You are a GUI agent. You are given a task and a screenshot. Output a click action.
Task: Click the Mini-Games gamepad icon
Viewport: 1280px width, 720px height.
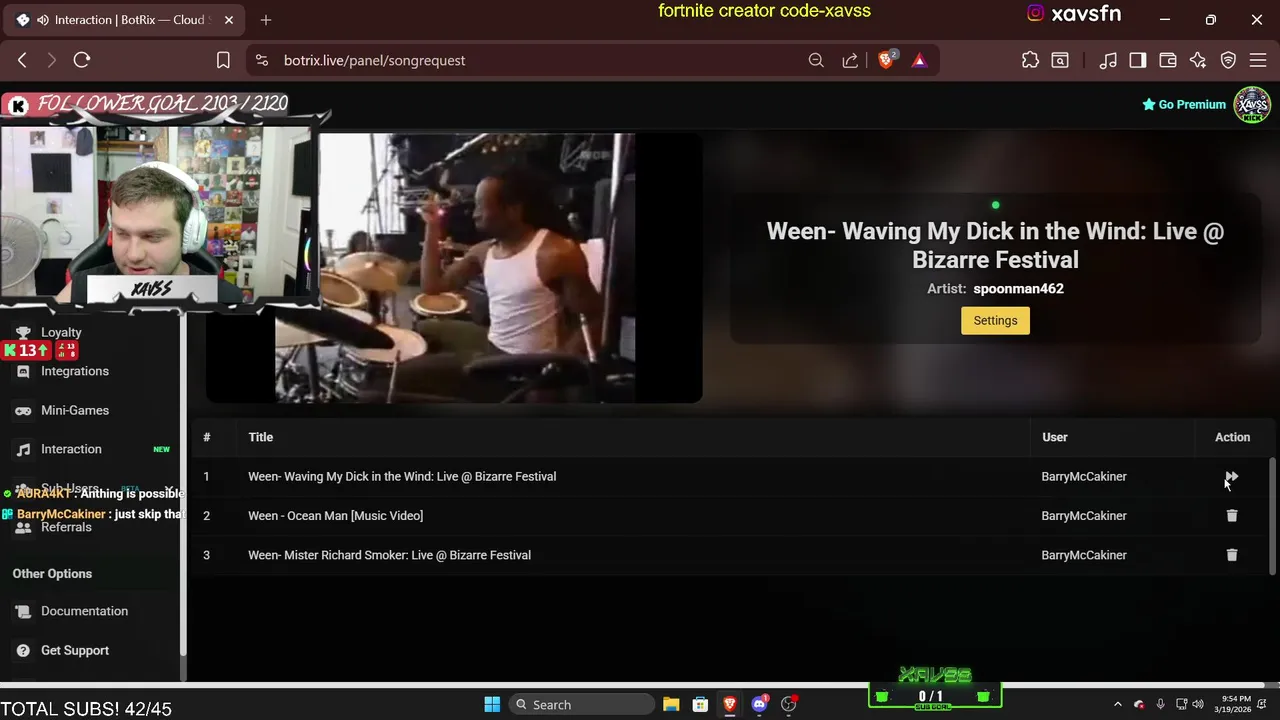click(23, 410)
